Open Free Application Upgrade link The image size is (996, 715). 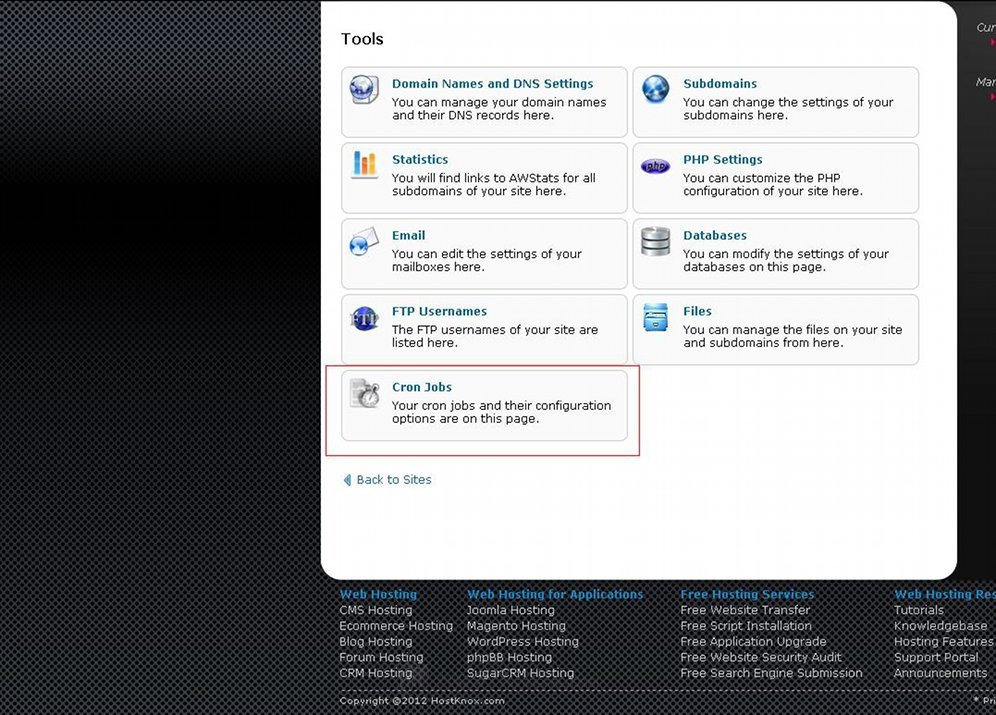(x=753, y=642)
